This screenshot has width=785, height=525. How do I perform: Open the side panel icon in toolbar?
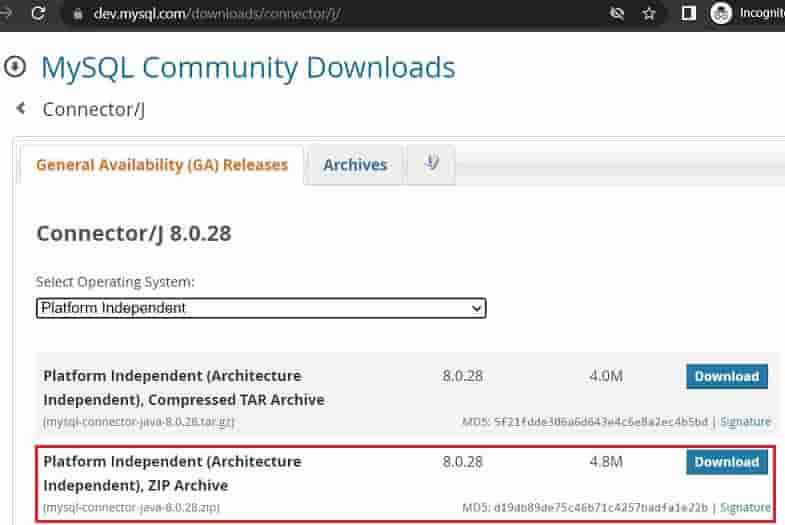point(688,14)
